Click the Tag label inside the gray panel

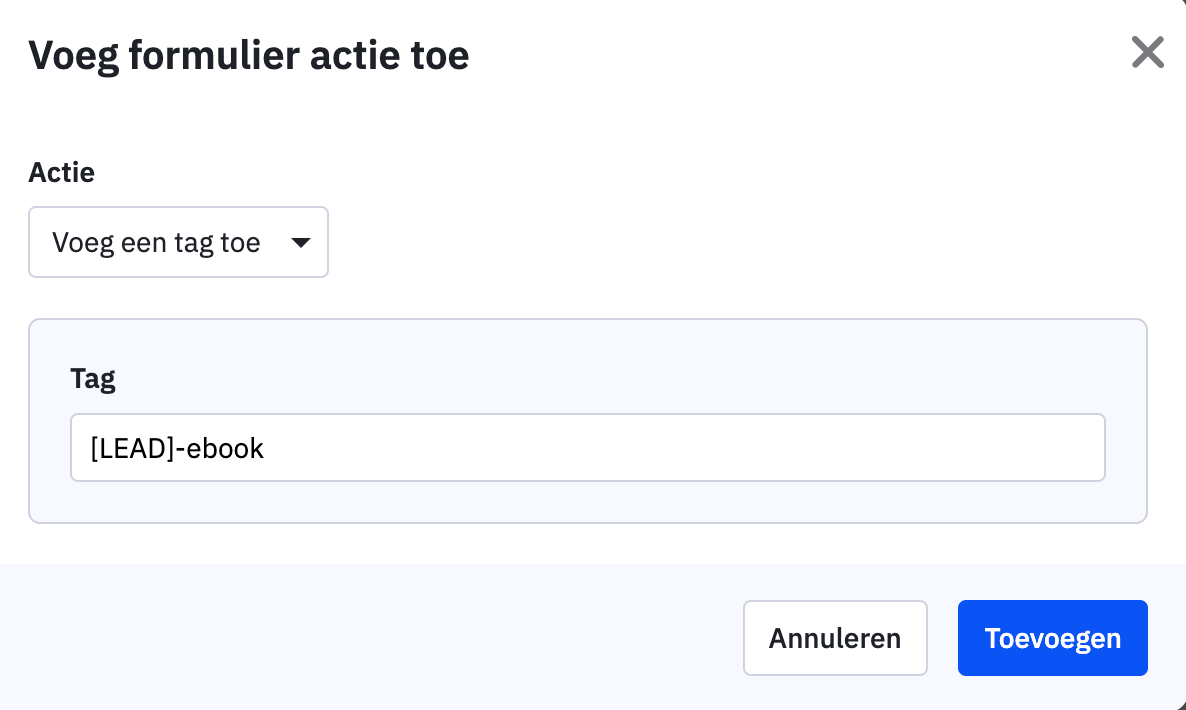[x=93, y=378]
